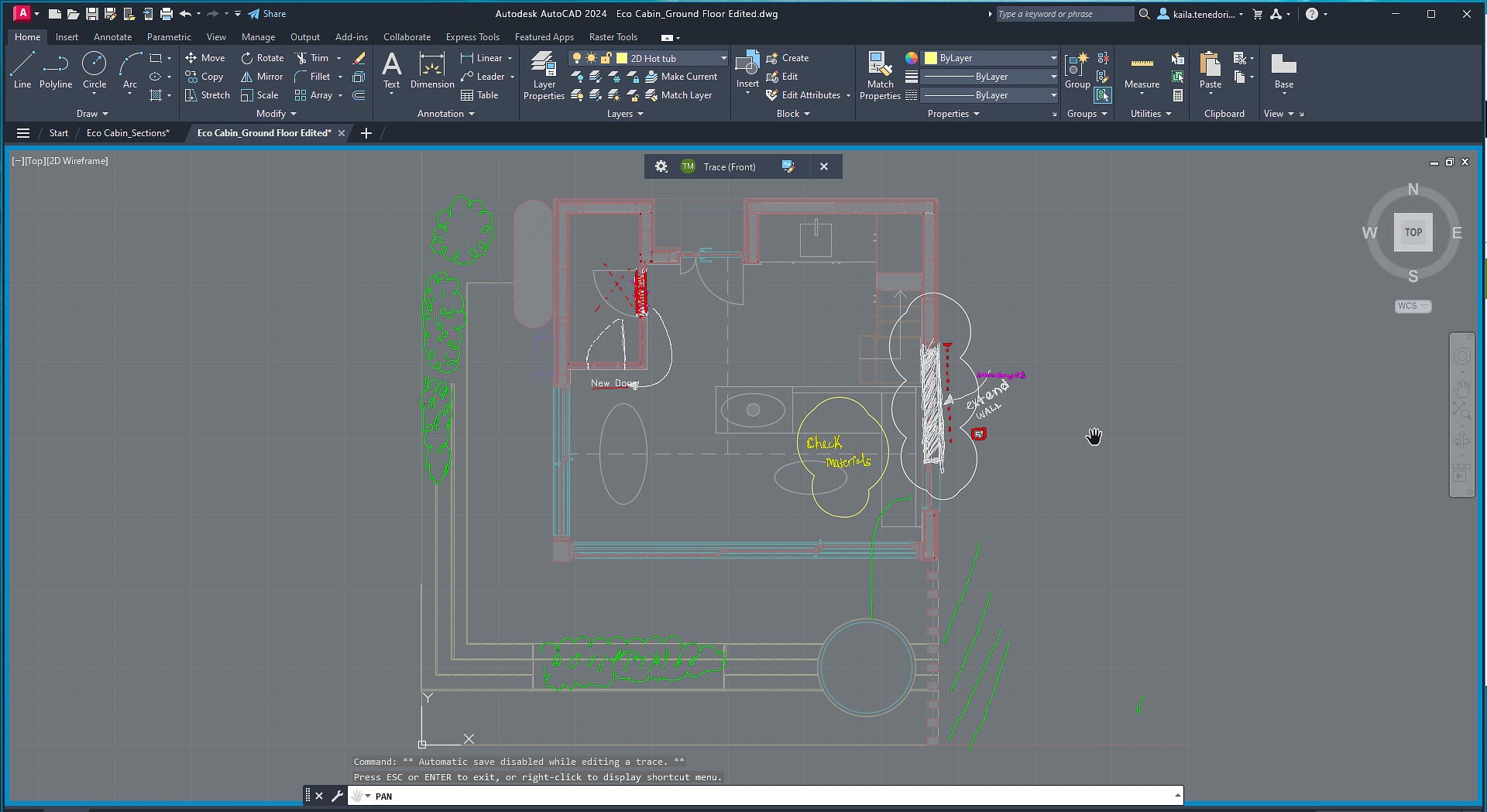1487x812 pixels.
Task: Click Share button in title bar
Action: point(267,14)
